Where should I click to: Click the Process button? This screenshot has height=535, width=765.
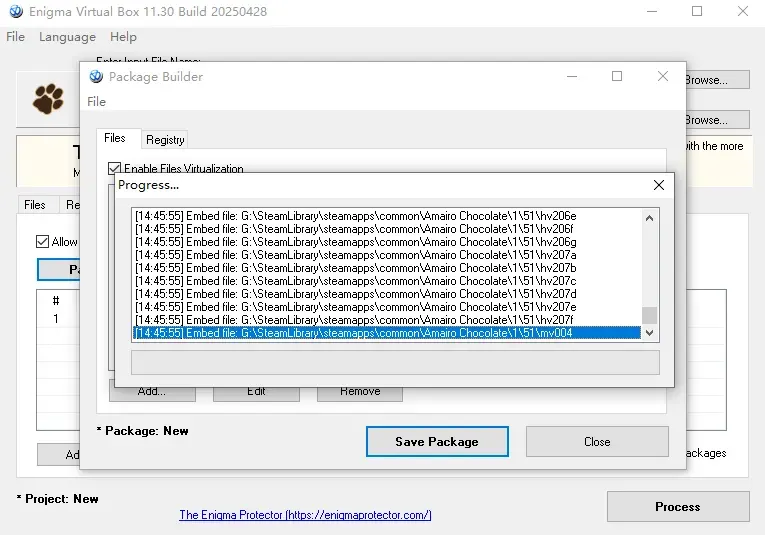(678, 507)
